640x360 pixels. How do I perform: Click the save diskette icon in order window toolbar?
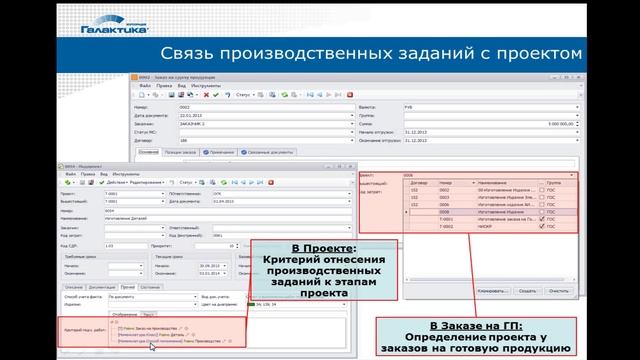pos(171,95)
